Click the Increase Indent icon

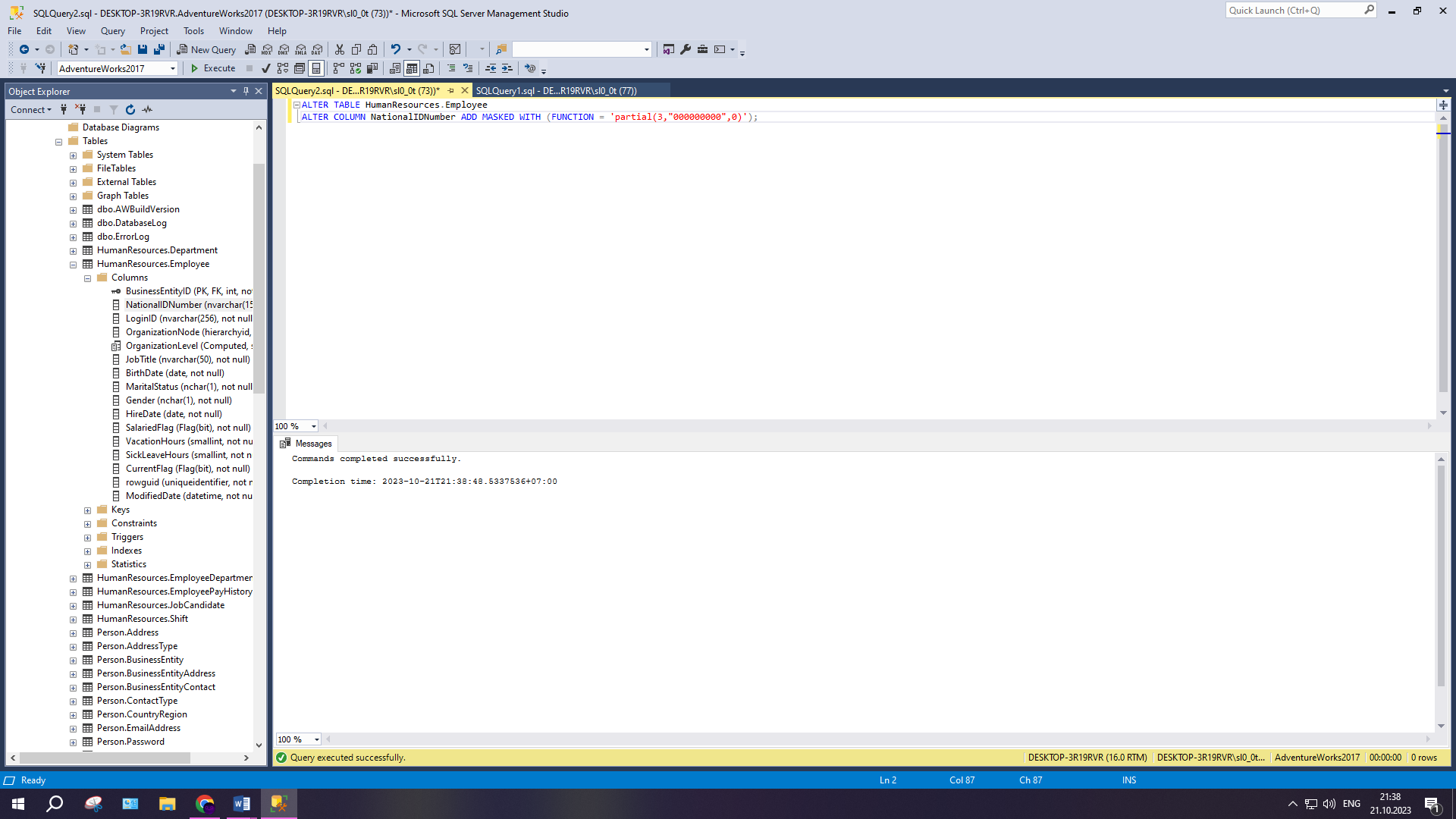[507, 68]
